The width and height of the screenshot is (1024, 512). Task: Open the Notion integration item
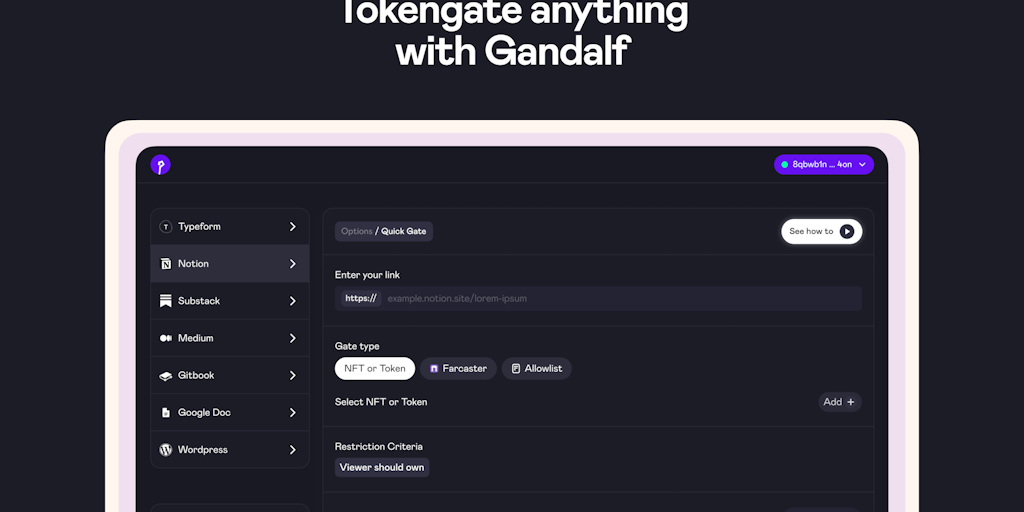tap(229, 264)
